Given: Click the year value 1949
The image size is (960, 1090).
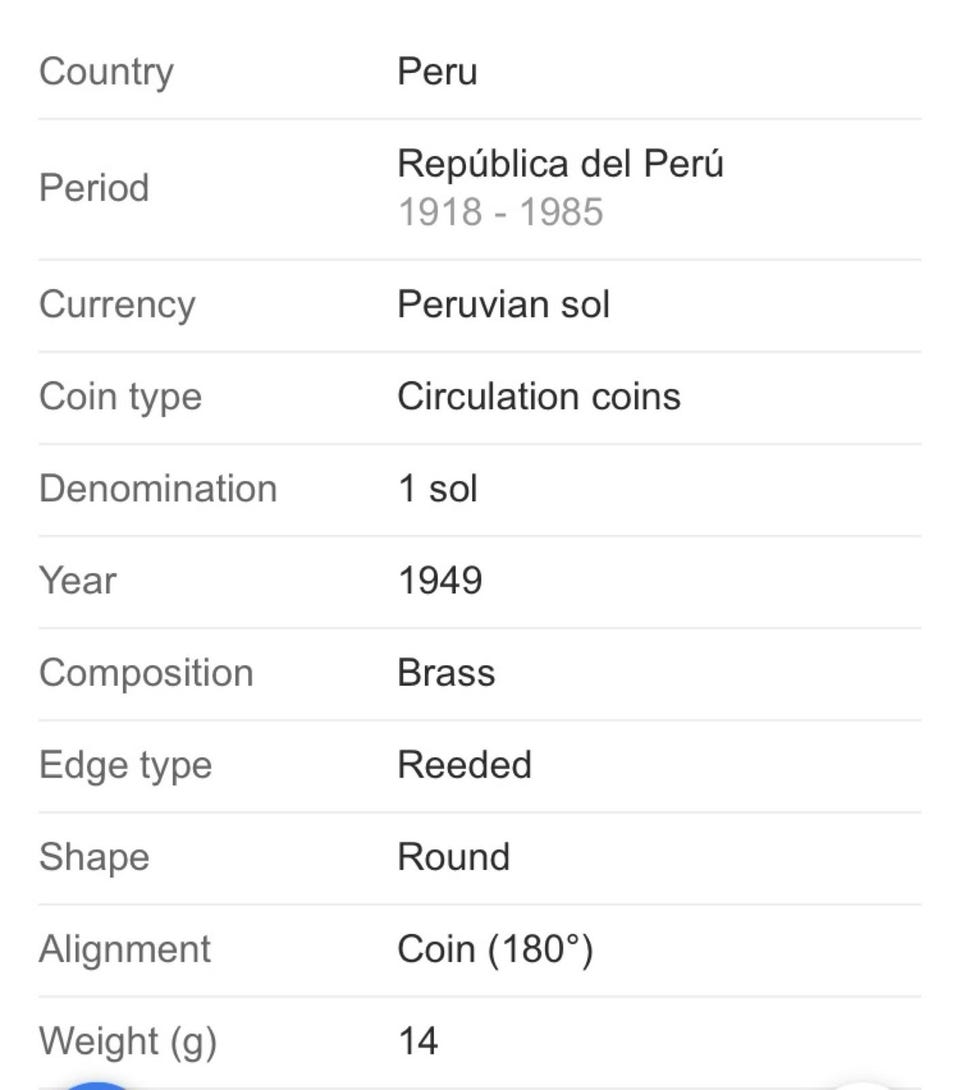Looking at the screenshot, I should (440, 581).
